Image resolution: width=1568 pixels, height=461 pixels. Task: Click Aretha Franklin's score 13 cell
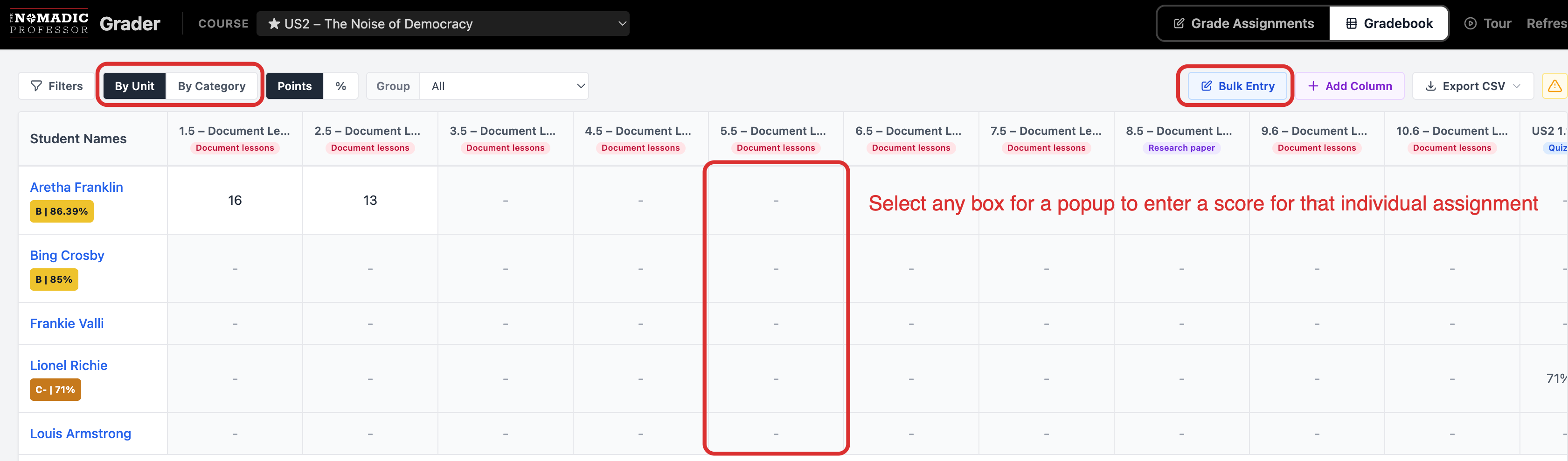(370, 200)
